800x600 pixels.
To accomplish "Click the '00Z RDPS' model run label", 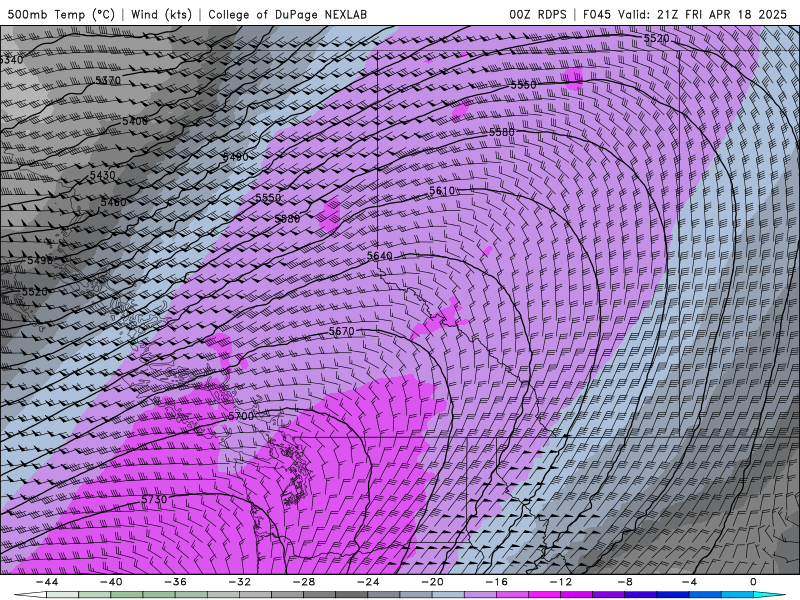I will (x=538, y=14).
